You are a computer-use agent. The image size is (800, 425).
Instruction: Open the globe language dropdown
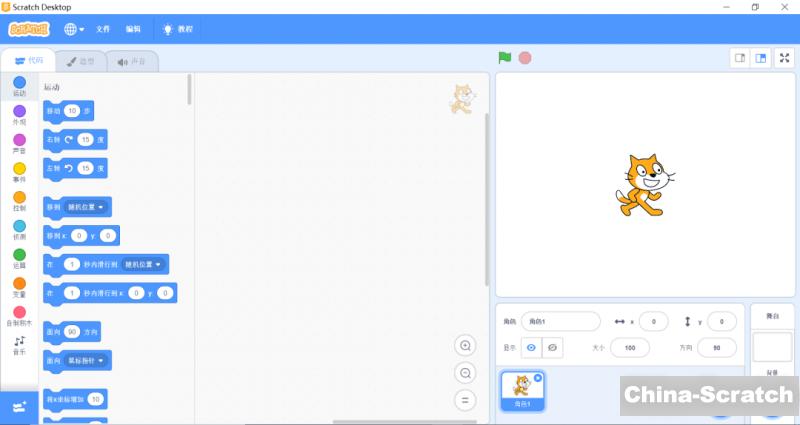74,29
